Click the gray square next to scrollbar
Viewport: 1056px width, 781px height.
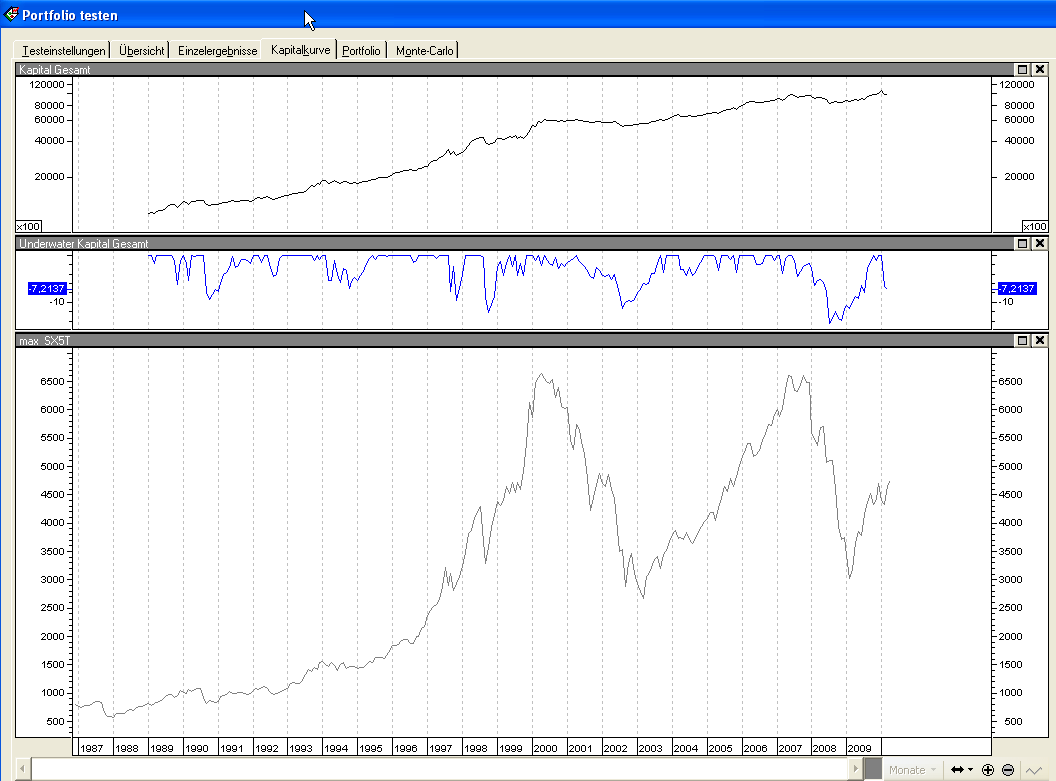tap(873, 768)
